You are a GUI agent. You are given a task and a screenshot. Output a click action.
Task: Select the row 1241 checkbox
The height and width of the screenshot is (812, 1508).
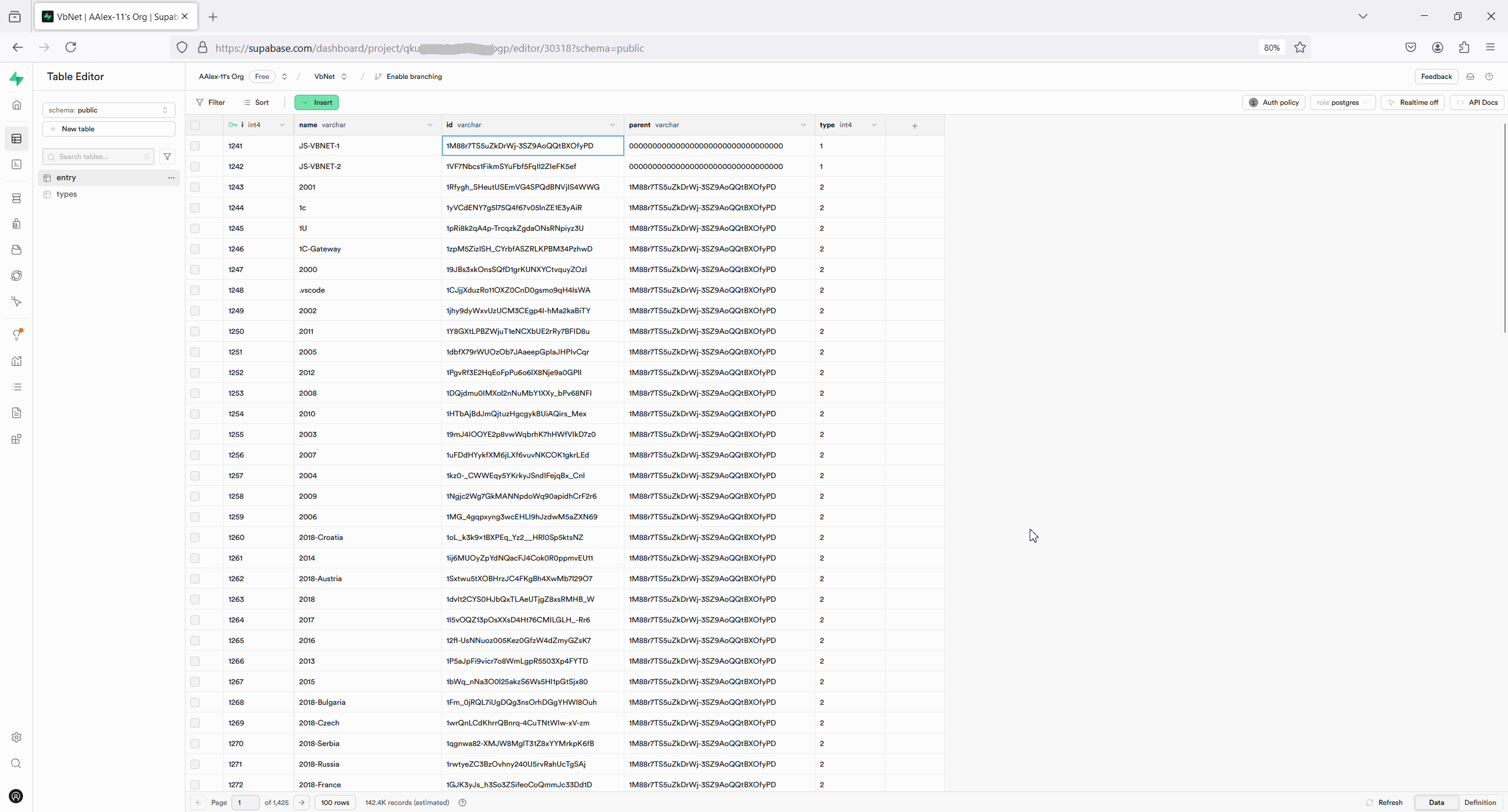coord(195,146)
